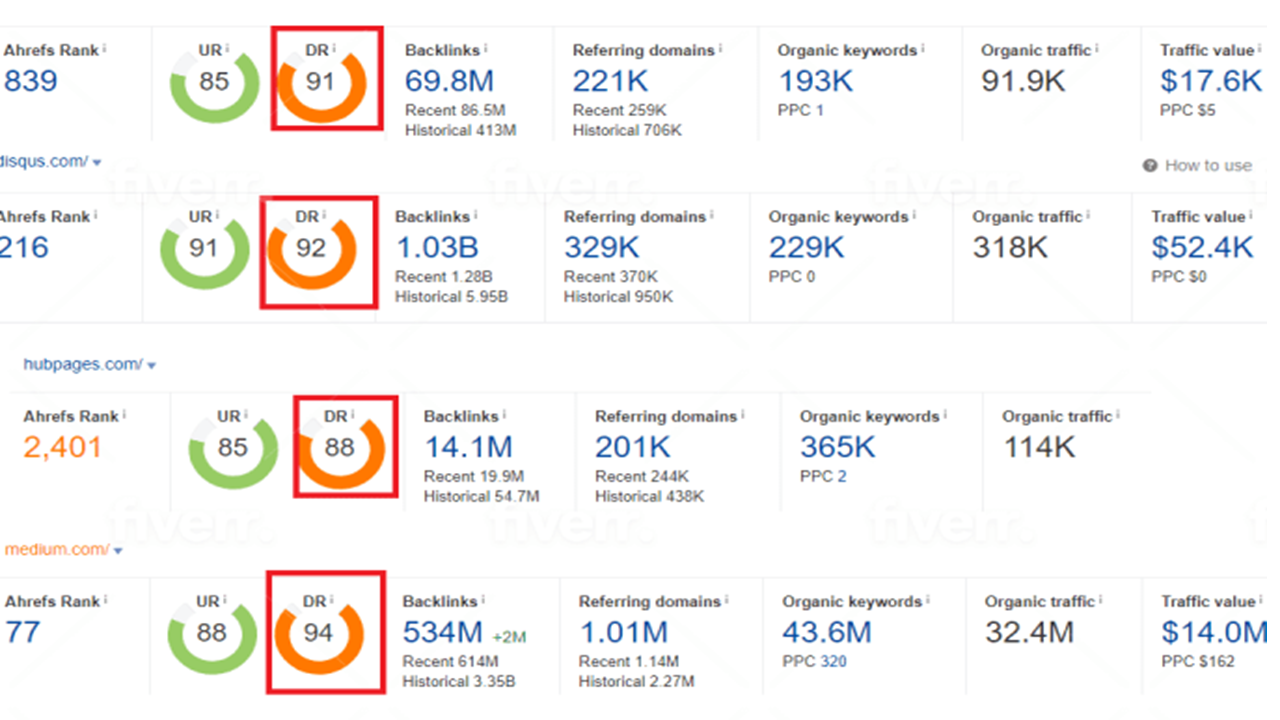Image resolution: width=1280 pixels, height=720 pixels.
Task: Click info icon next to Backlinks in medium.com row
Action: [x=483, y=600]
